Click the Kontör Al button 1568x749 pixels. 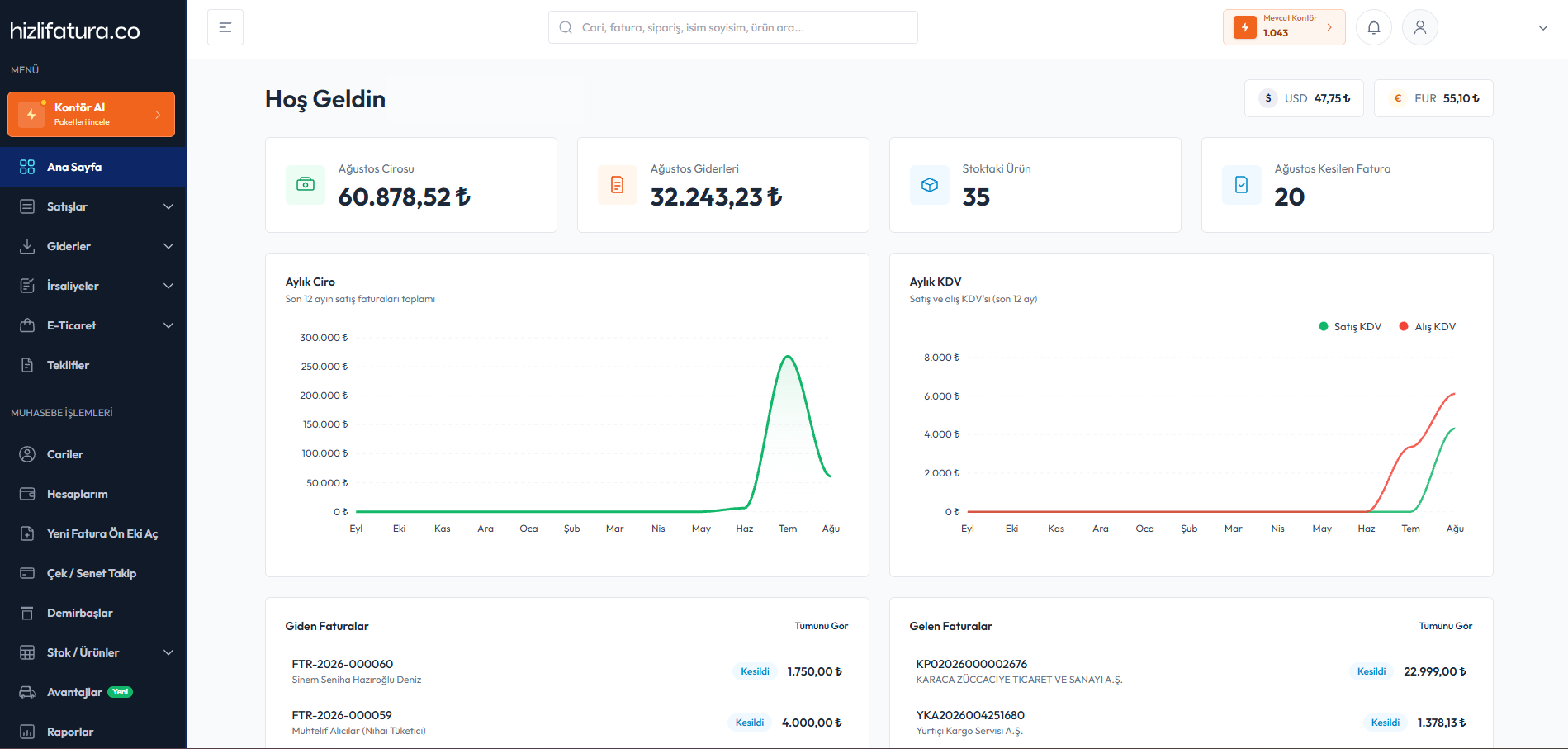point(91,114)
